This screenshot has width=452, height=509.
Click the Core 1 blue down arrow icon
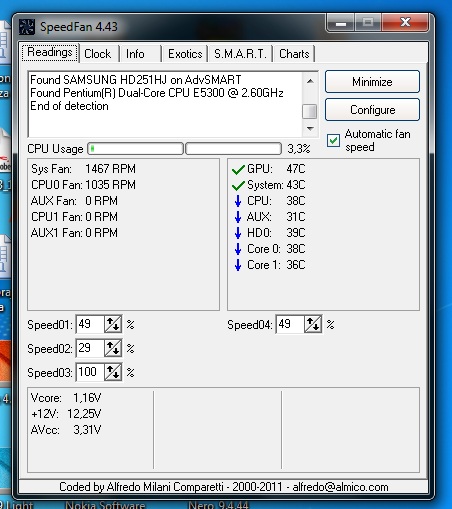(238, 265)
